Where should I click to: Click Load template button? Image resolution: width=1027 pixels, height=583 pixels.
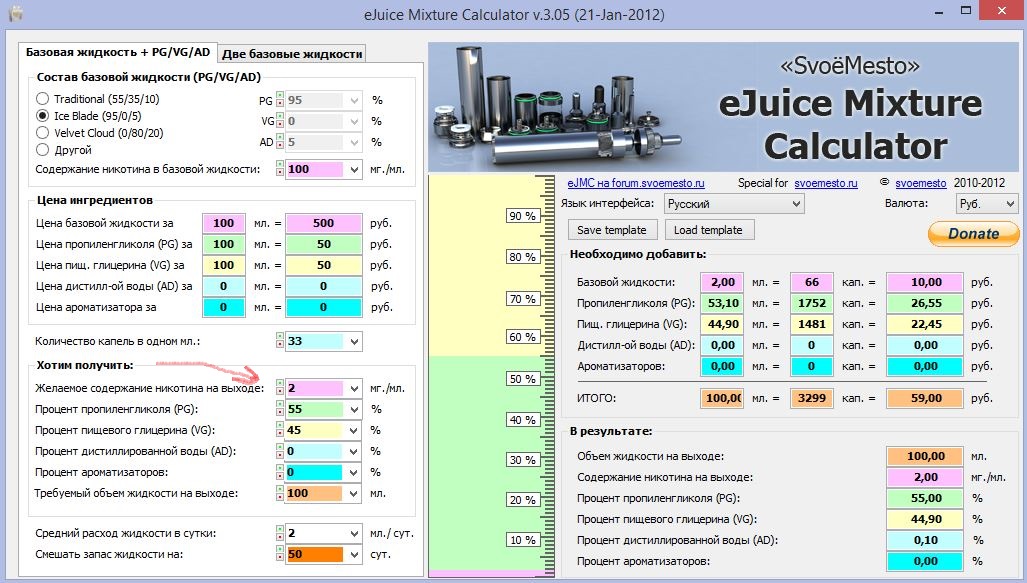(707, 230)
